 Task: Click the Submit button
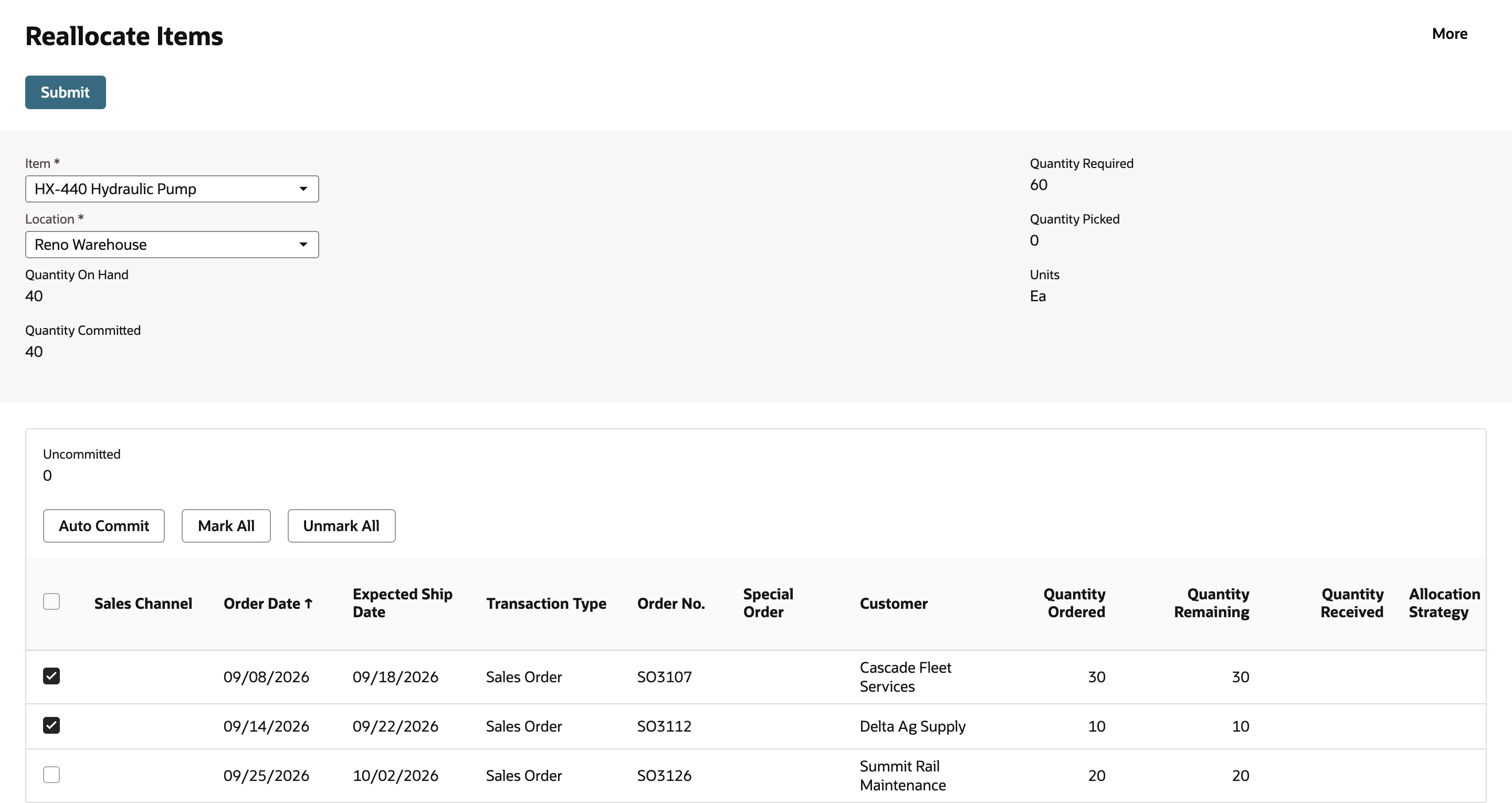pyautogui.click(x=65, y=92)
